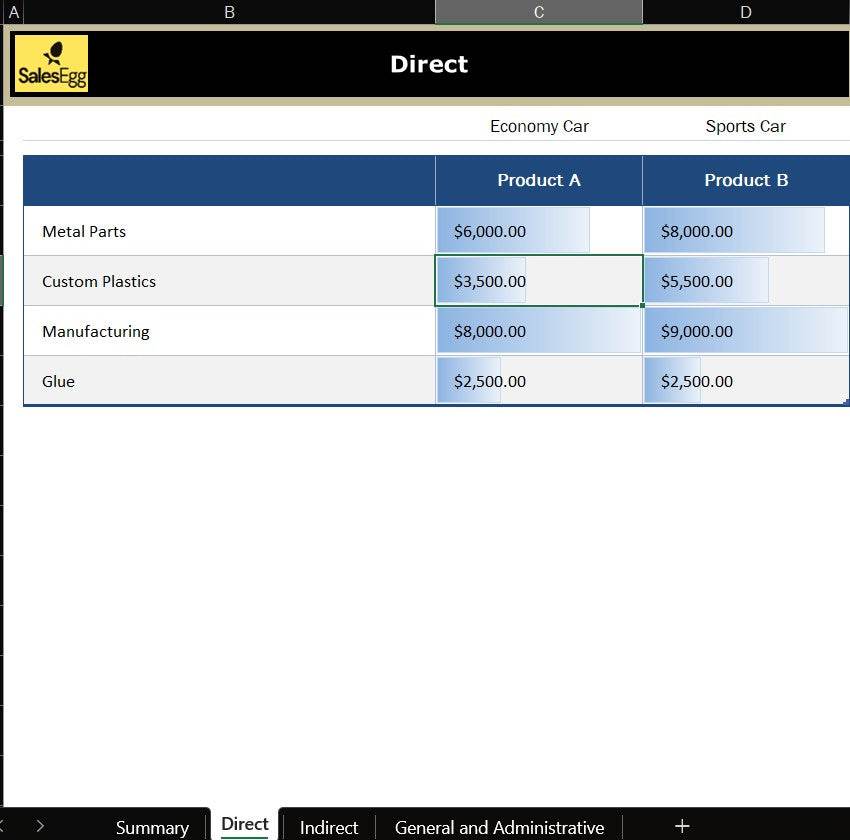Select column C header

coord(539,12)
